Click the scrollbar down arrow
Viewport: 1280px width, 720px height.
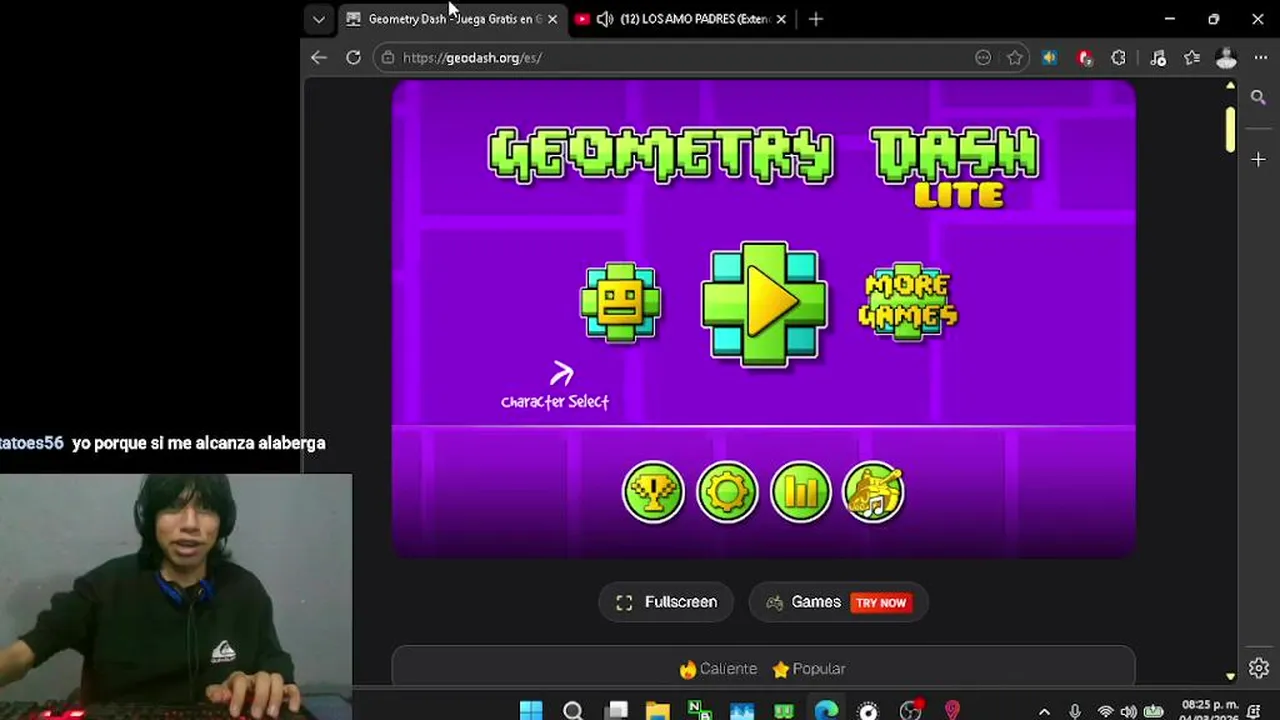[1230, 677]
